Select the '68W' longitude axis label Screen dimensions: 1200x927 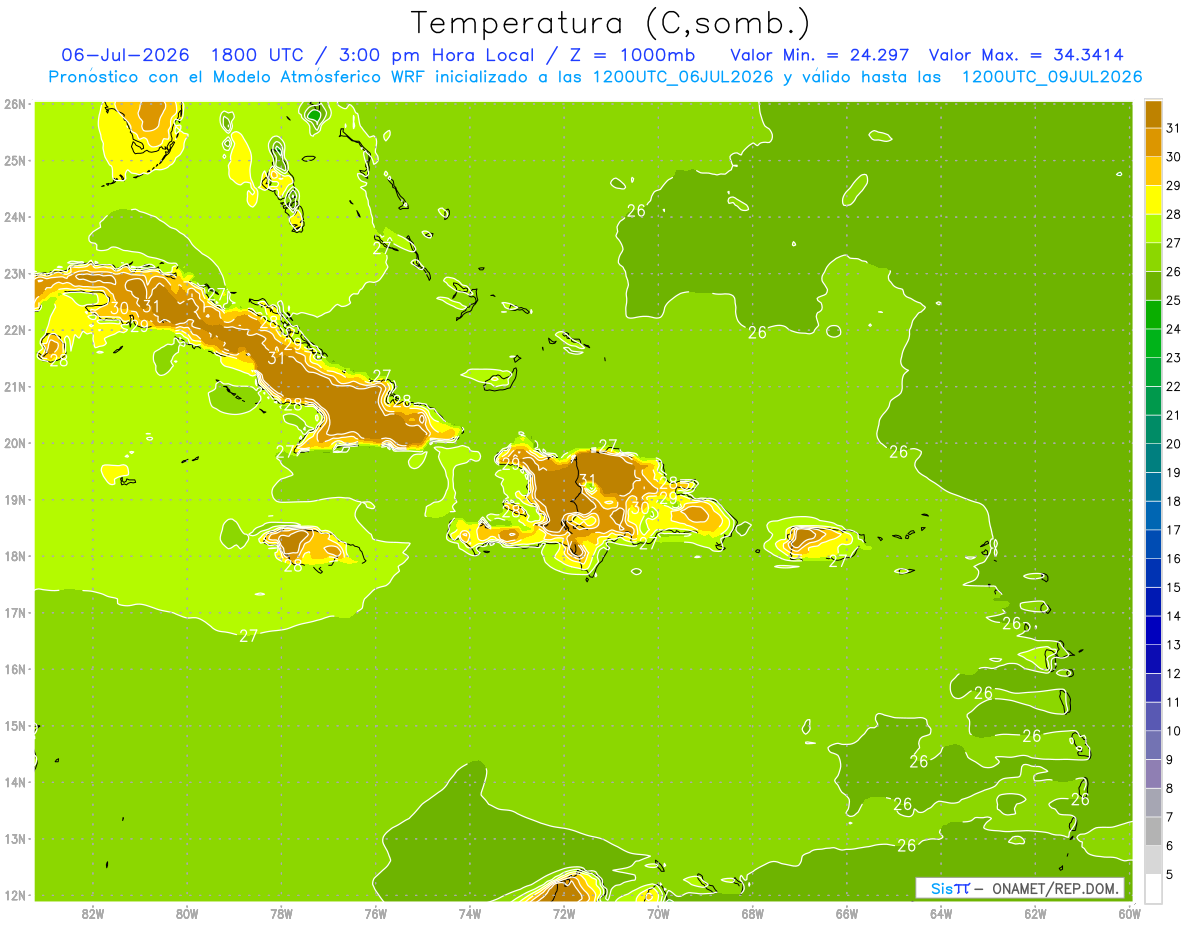pos(752,913)
